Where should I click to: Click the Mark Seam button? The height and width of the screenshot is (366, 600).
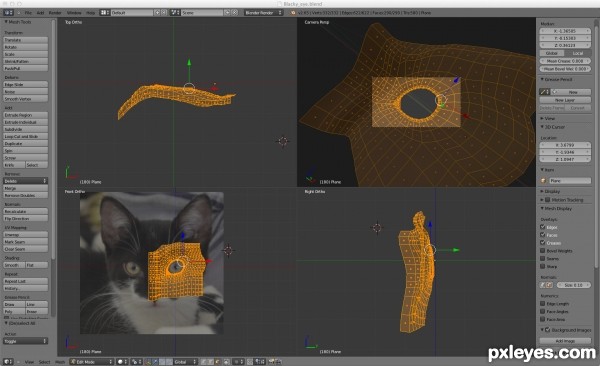(26, 242)
